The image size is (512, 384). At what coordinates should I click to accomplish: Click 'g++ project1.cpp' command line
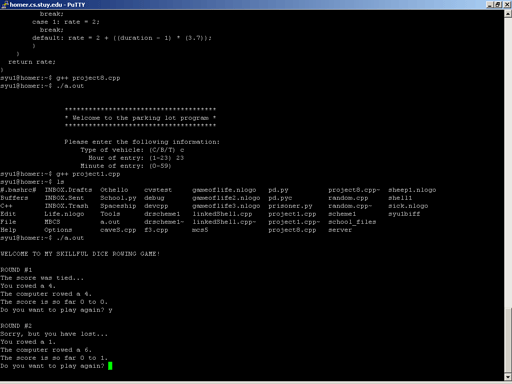click(60, 174)
